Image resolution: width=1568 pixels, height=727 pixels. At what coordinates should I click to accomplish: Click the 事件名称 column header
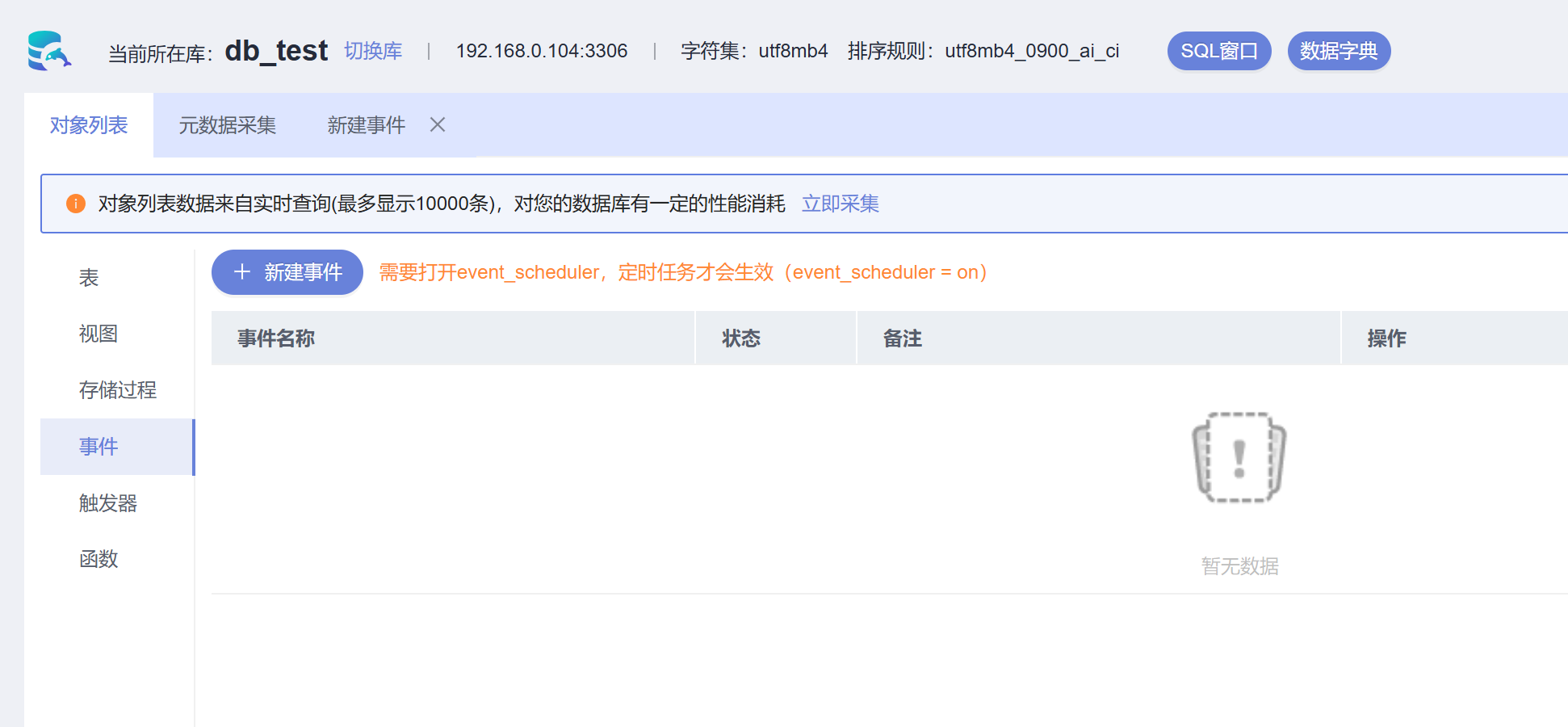pos(276,338)
